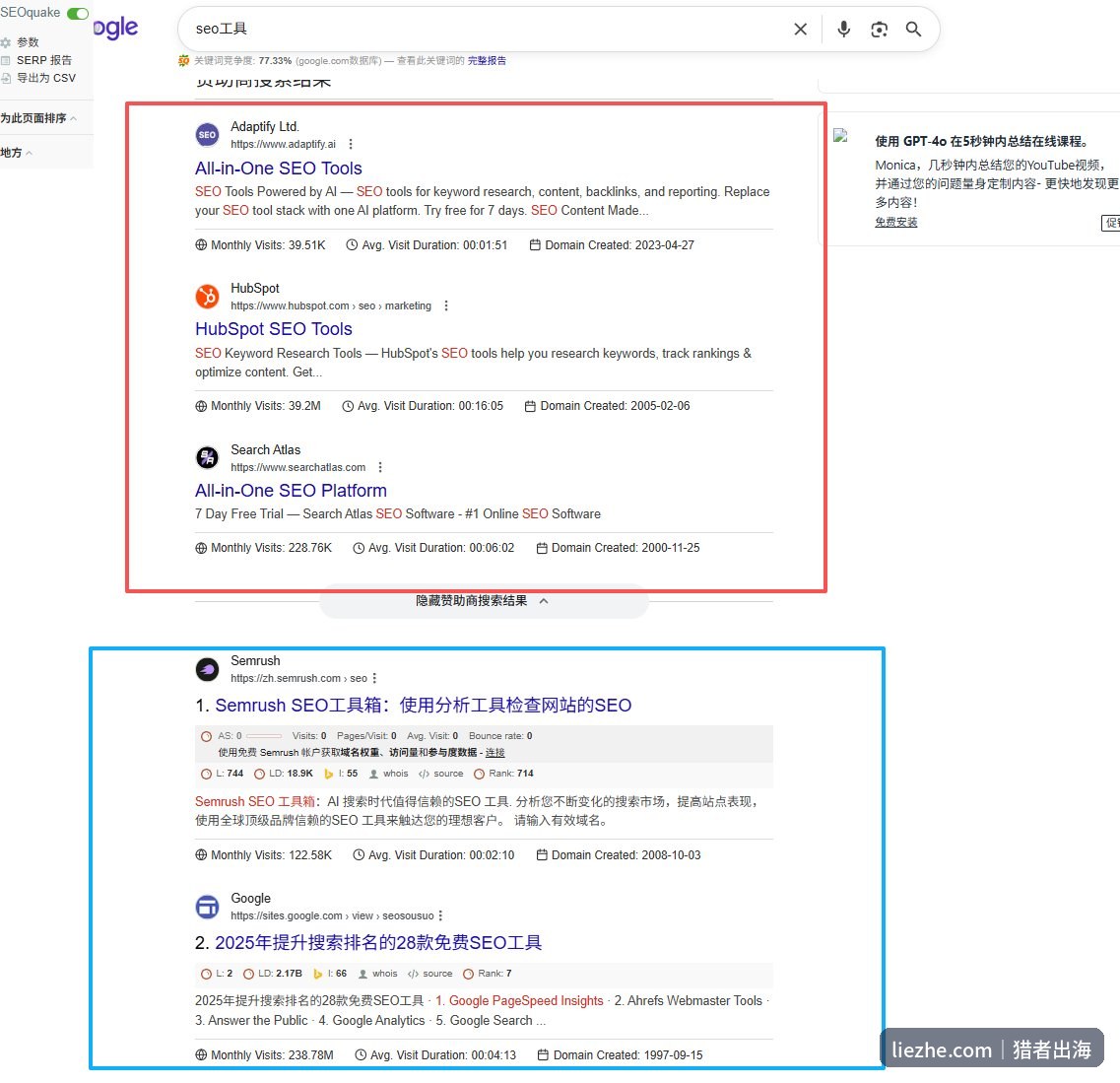Open 完整报告 keyword link

point(487,61)
